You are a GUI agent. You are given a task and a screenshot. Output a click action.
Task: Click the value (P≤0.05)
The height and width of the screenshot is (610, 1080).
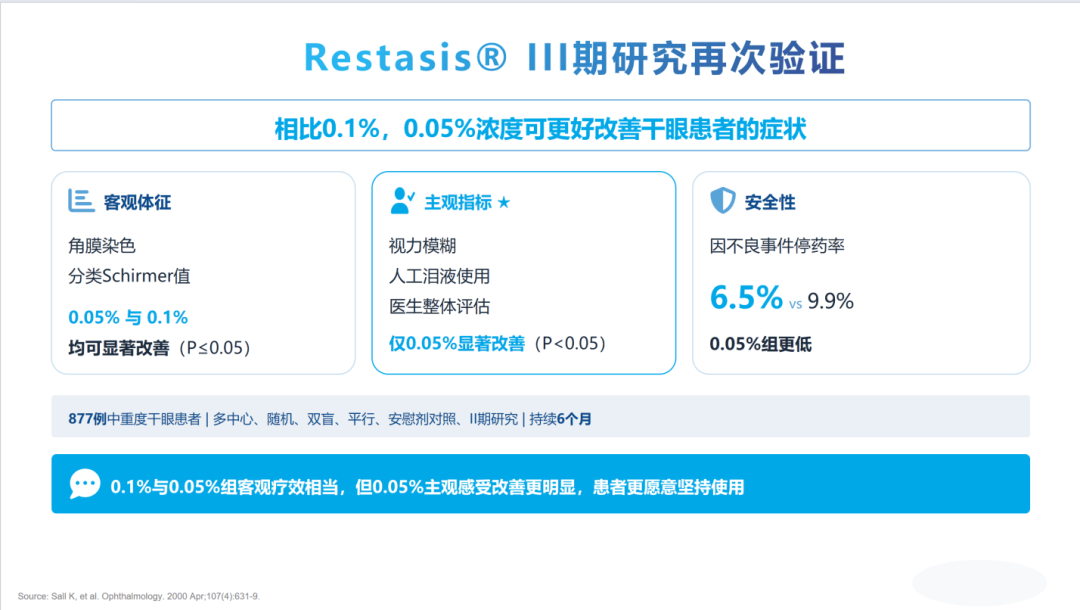[x=214, y=348]
